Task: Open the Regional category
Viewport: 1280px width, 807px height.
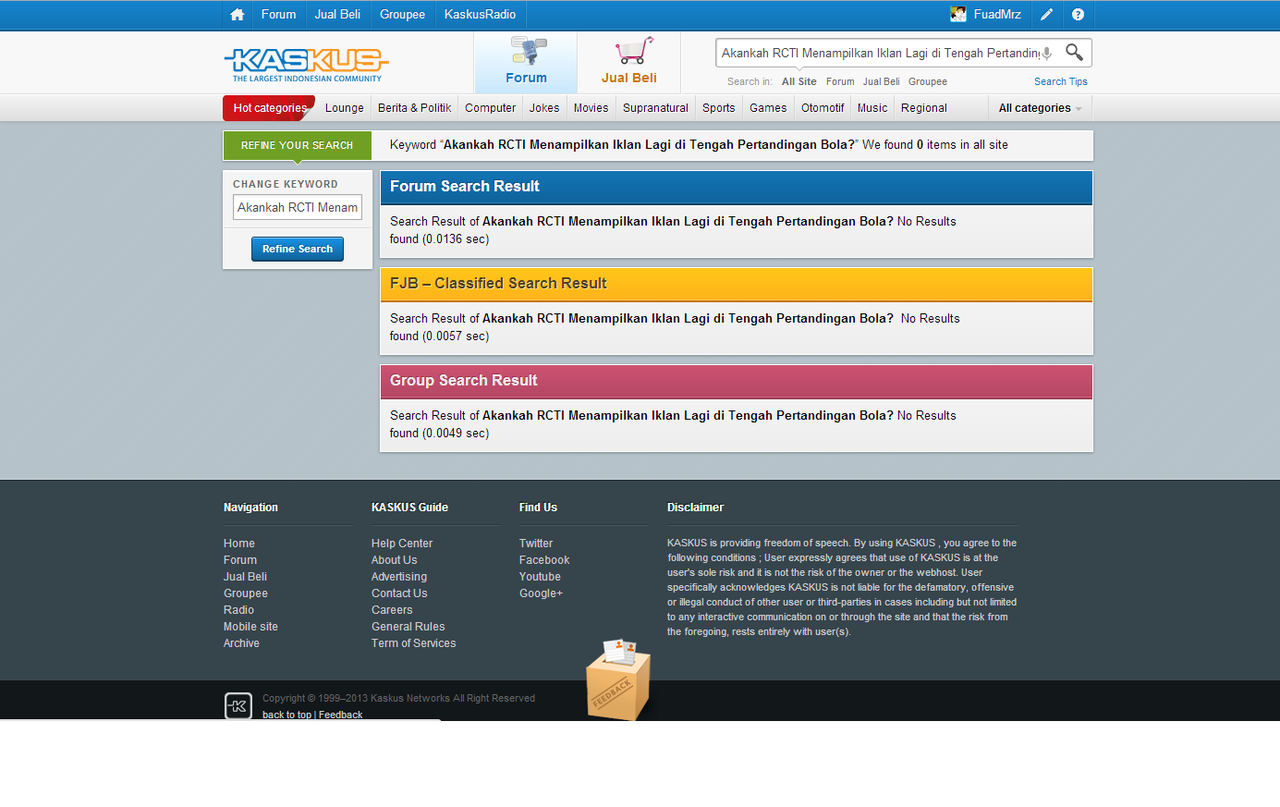Action: pos(924,108)
